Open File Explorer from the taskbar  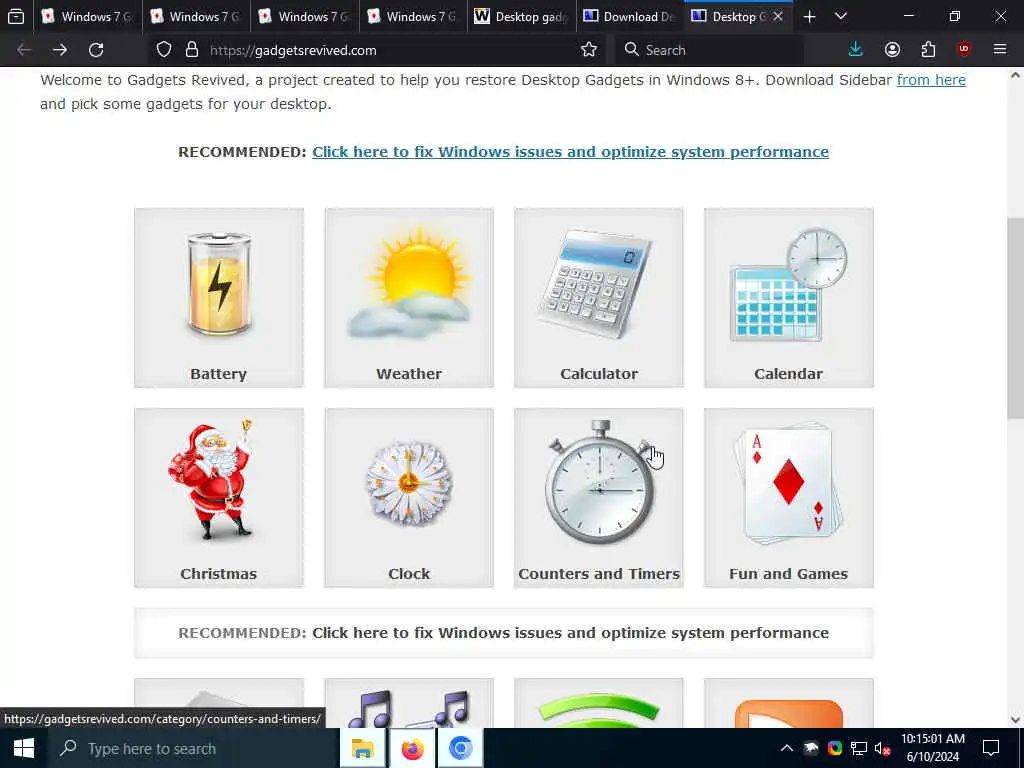click(362, 748)
